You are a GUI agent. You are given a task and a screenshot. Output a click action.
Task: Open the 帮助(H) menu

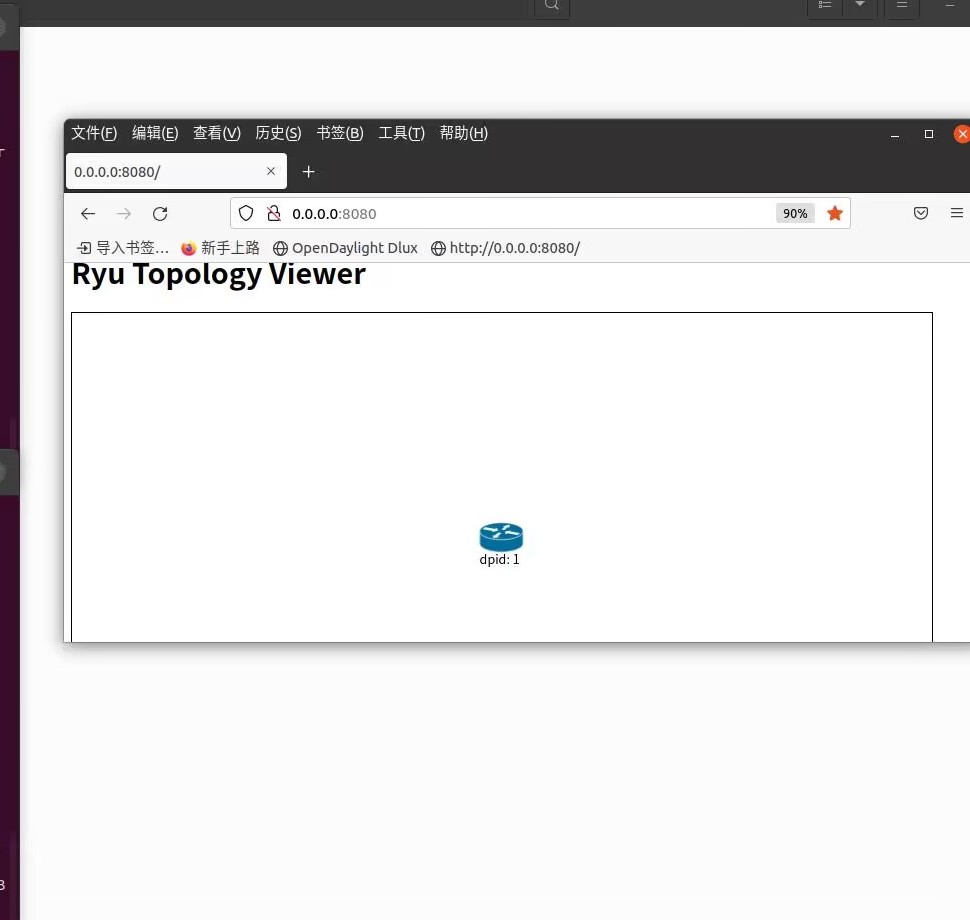point(463,133)
